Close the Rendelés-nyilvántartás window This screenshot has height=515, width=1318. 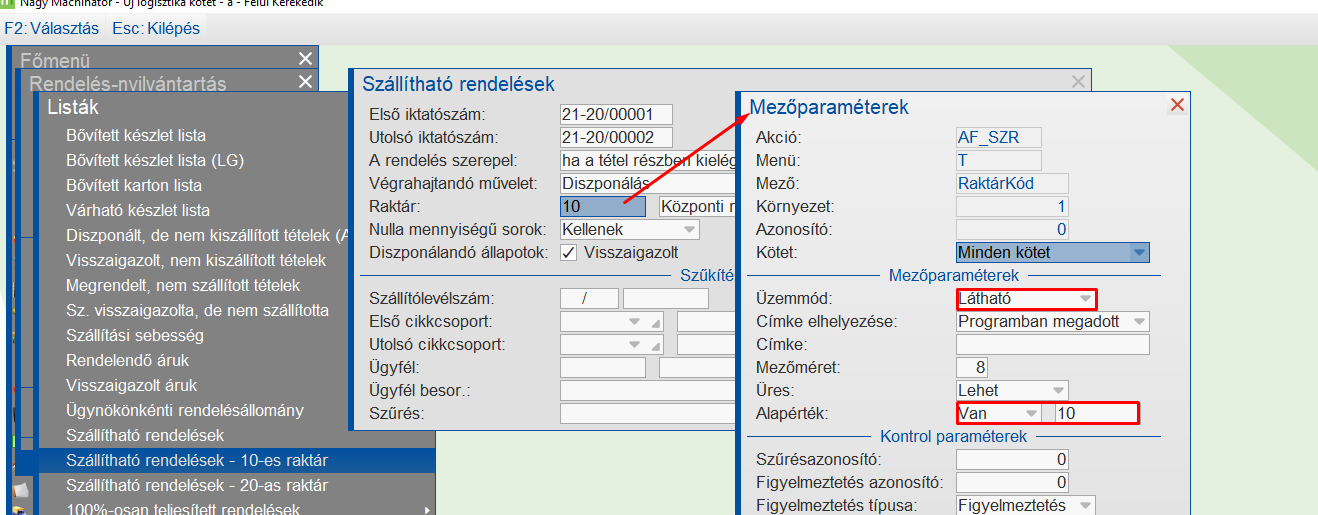305,82
